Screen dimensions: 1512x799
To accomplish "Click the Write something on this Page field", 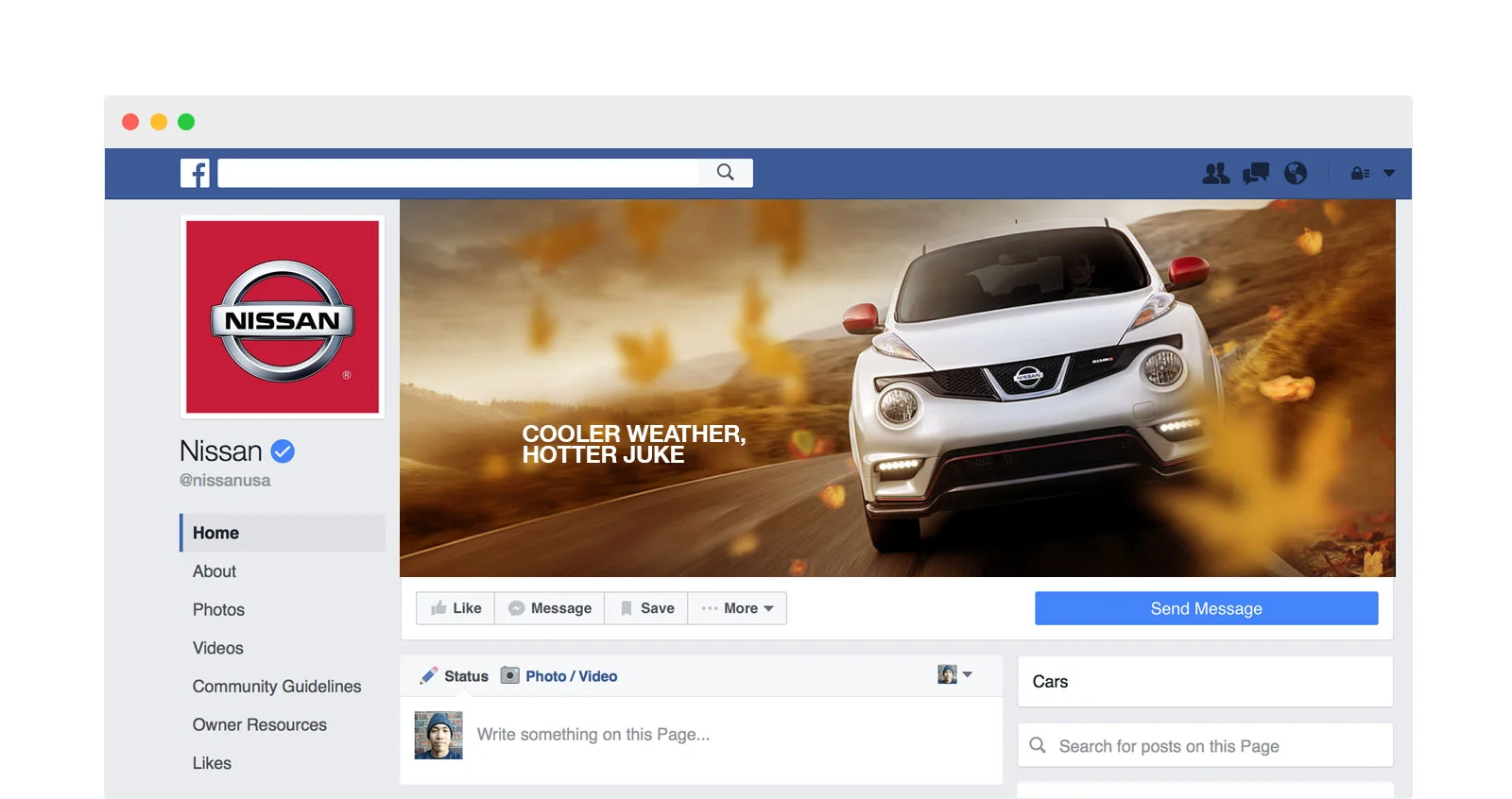I will pos(593,735).
